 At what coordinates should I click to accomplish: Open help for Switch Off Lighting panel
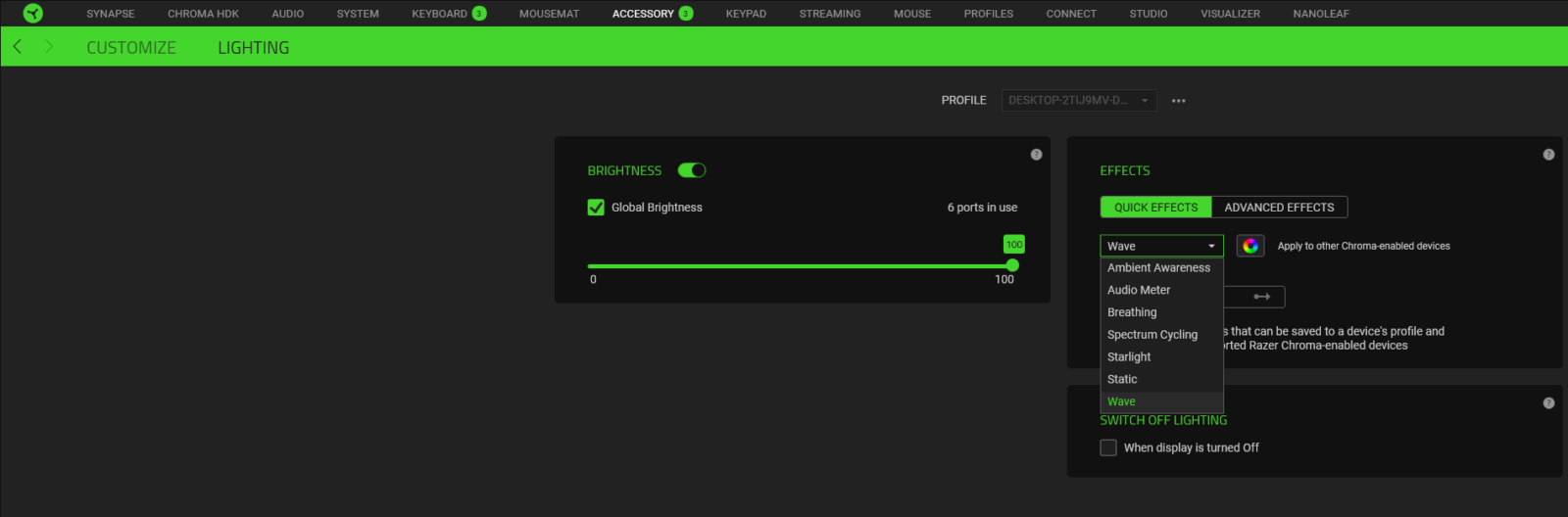tap(1548, 403)
